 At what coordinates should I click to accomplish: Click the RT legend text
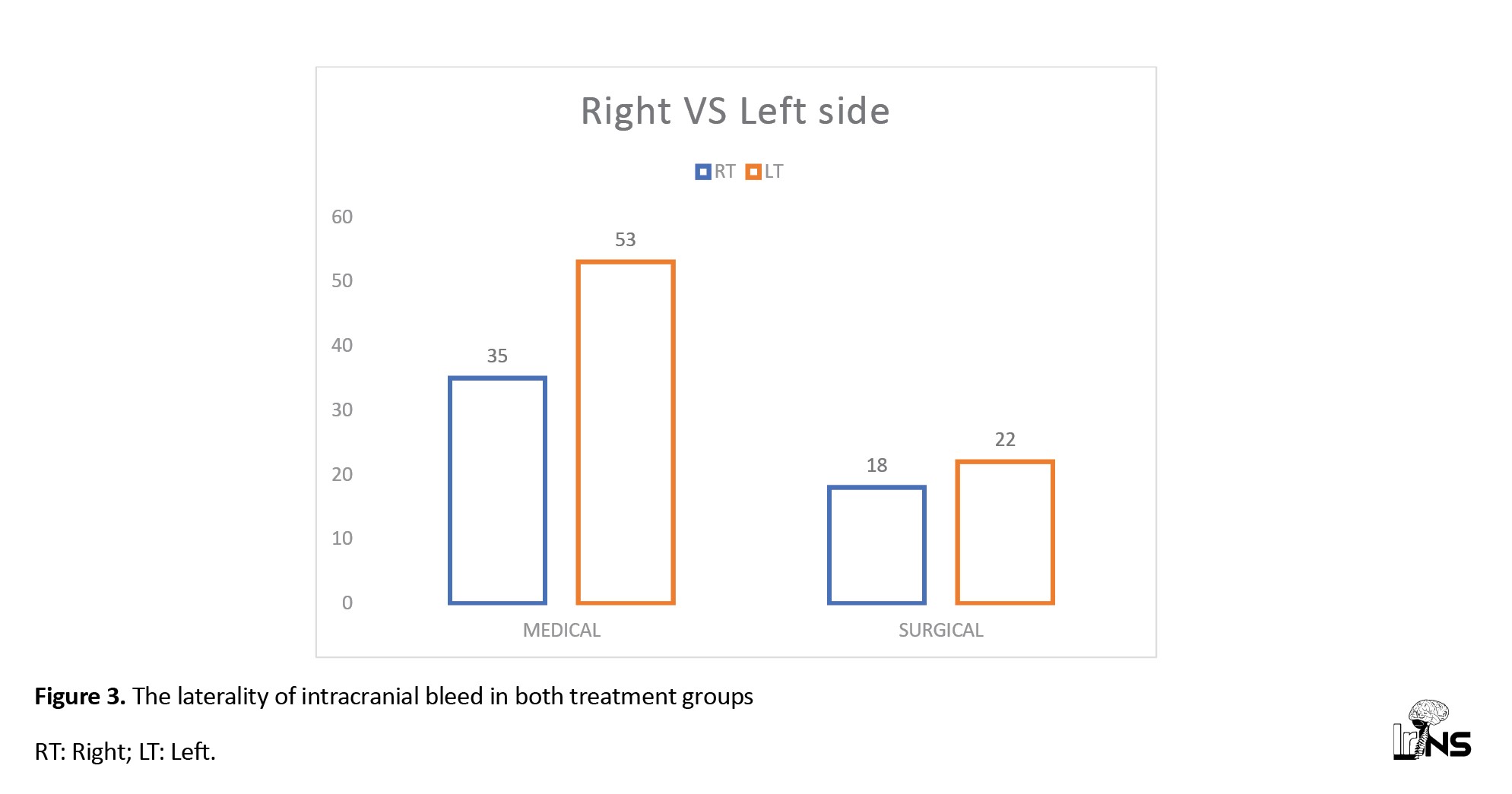(724, 172)
